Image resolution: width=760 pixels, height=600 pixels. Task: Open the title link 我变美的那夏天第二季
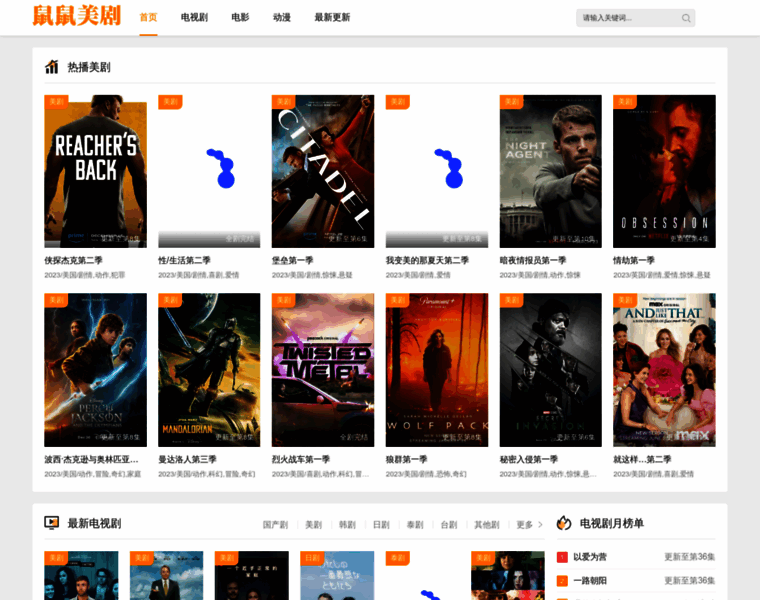pyautogui.click(x=427, y=261)
